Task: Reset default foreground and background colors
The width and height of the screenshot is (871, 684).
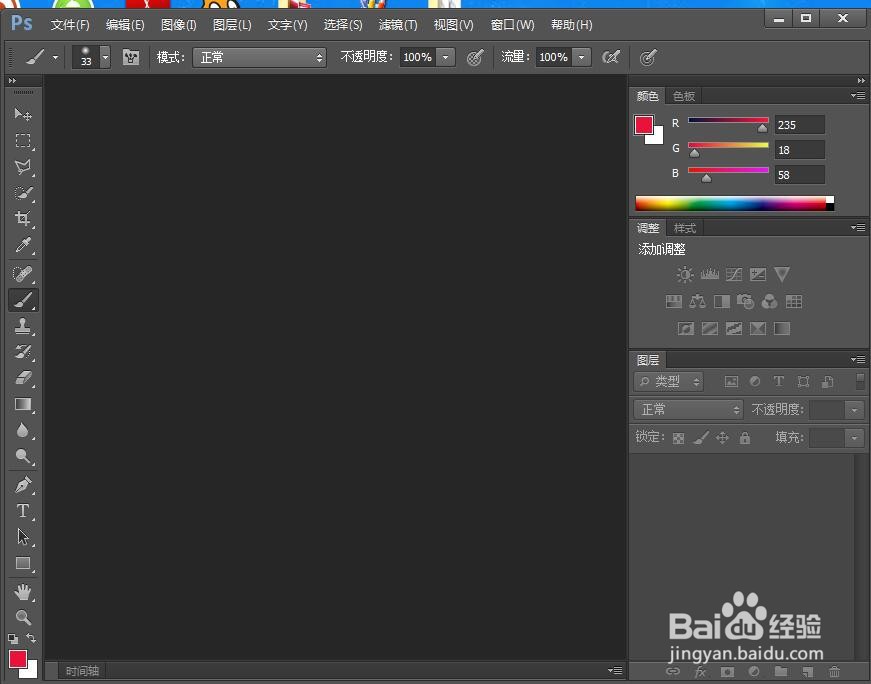Action: 13,638
